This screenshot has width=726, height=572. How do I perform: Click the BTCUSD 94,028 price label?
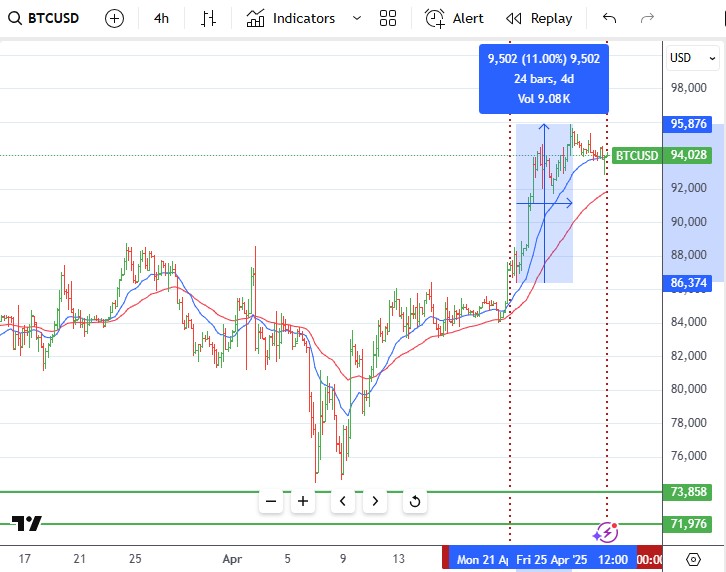pos(662,155)
